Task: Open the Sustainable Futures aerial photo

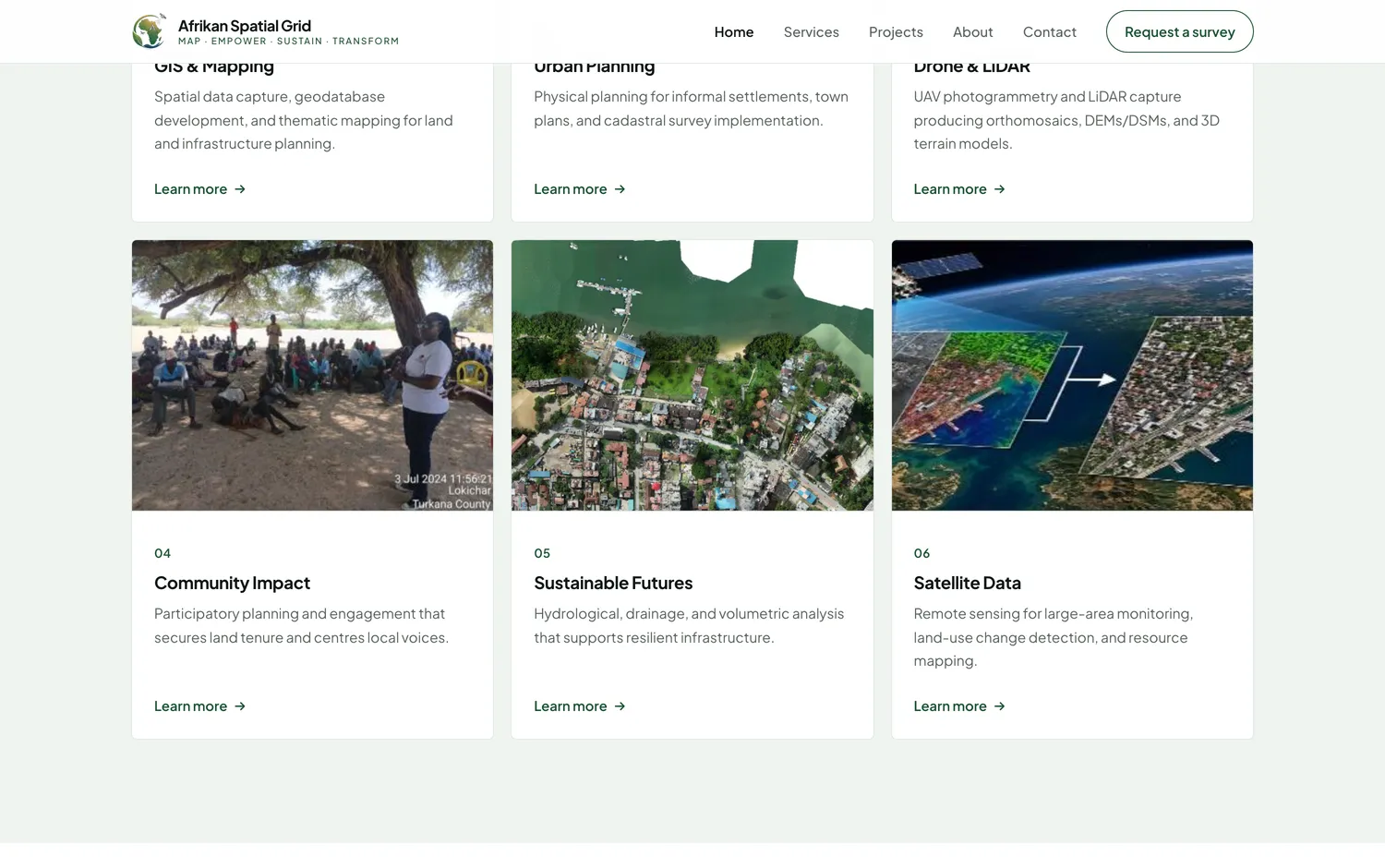Action: (692, 375)
